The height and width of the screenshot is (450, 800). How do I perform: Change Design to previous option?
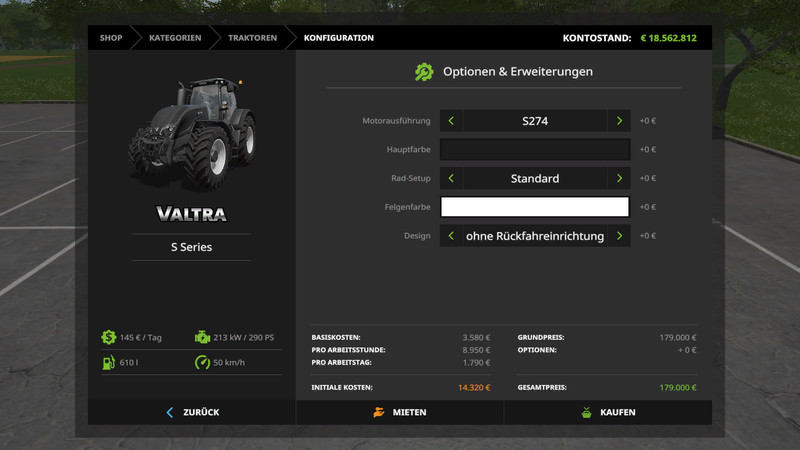pos(451,236)
